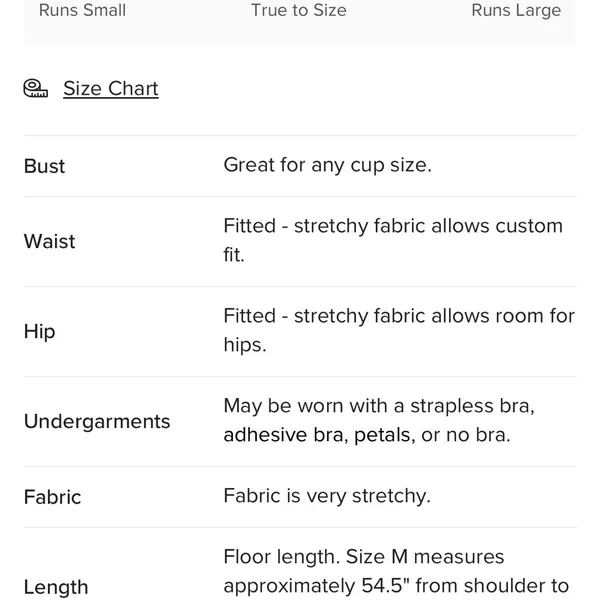600x600 pixels.
Task: Click the strapless bra undergarments description
Action: [379, 420]
